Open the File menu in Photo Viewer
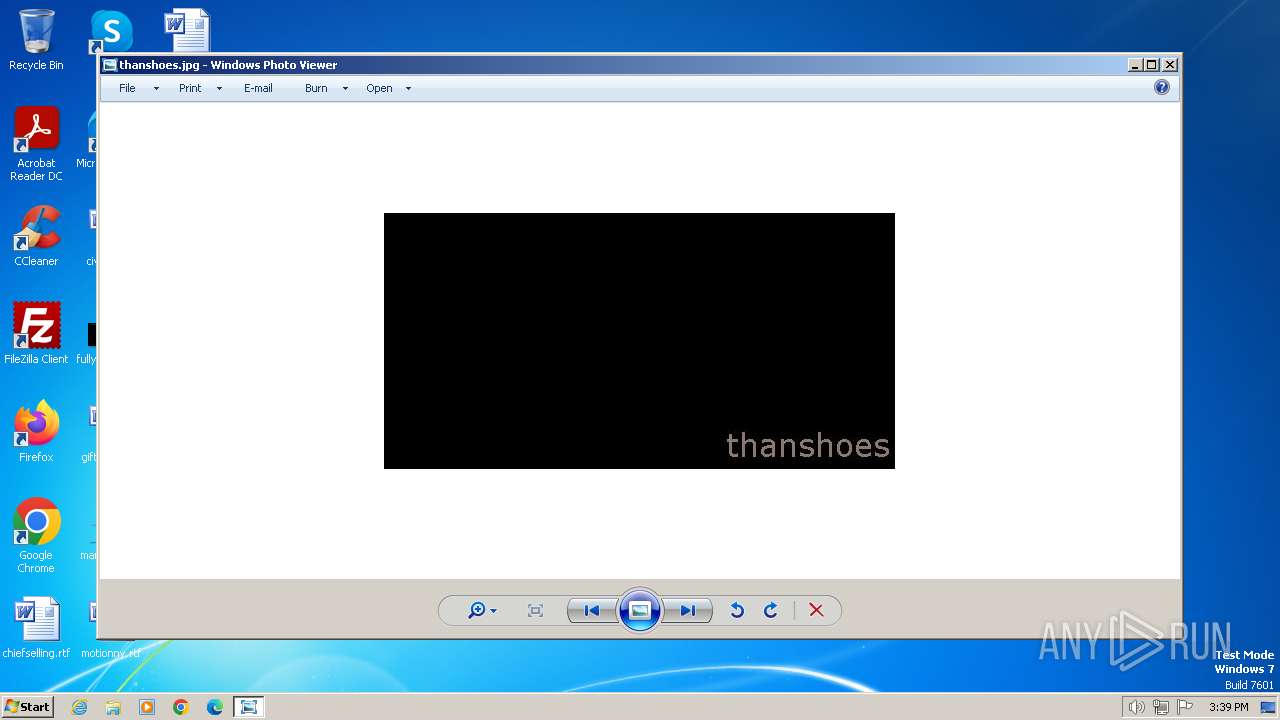 coord(127,88)
